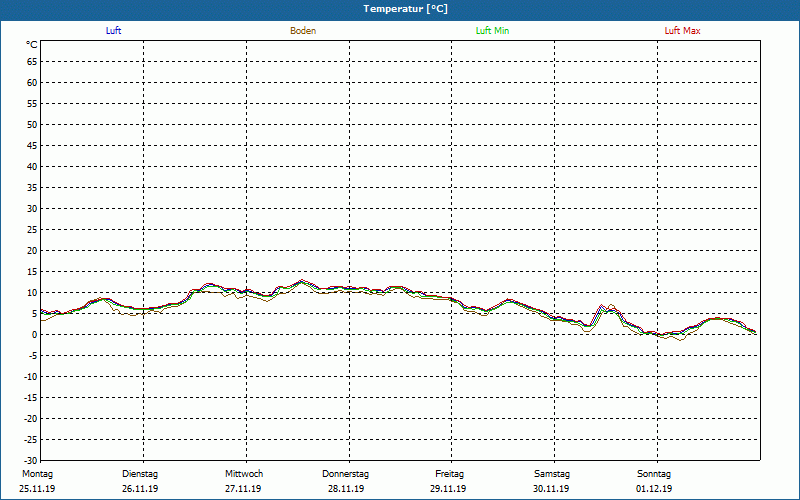Select the 50 y-axis value
This screenshot has height=500, width=800.
click(32, 124)
